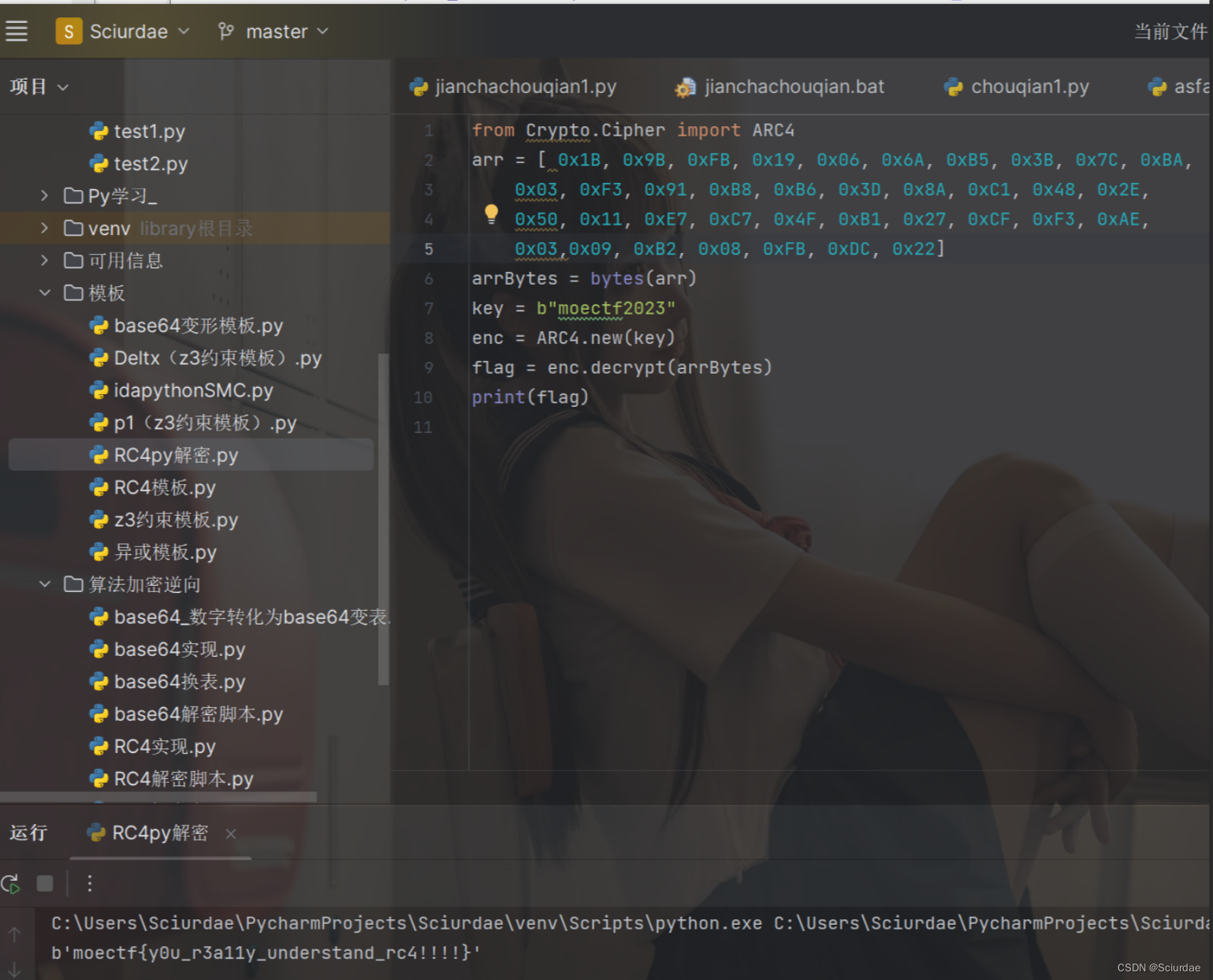Open the Run panel three-dot options menu

pos(90,884)
